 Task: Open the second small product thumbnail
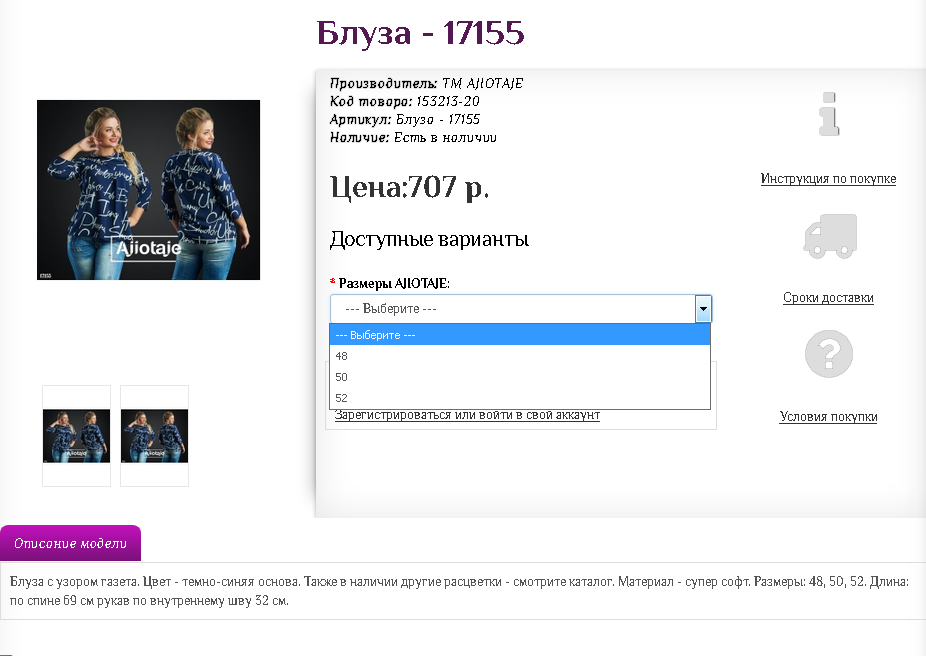(154, 436)
